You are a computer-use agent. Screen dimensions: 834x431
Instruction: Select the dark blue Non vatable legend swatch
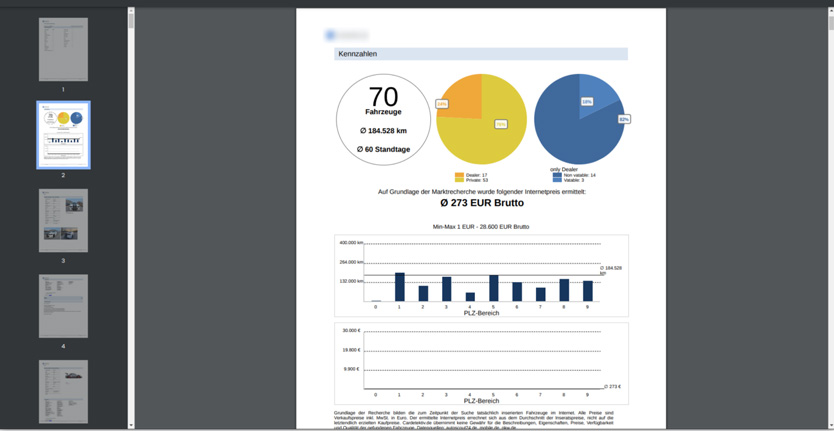click(x=558, y=175)
